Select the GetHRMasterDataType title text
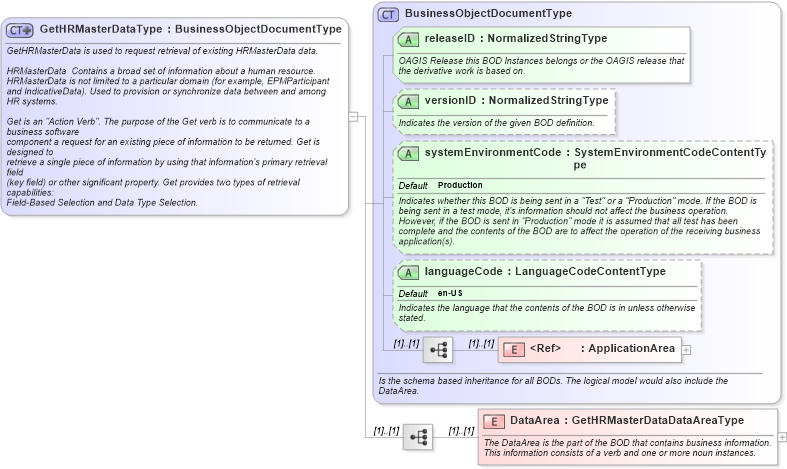Screen dimensions: 787x469 coord(191,29)
